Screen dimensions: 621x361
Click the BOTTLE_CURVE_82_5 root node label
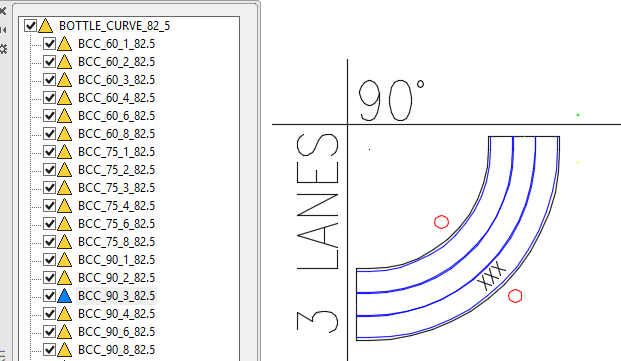[x=114, y=26]
